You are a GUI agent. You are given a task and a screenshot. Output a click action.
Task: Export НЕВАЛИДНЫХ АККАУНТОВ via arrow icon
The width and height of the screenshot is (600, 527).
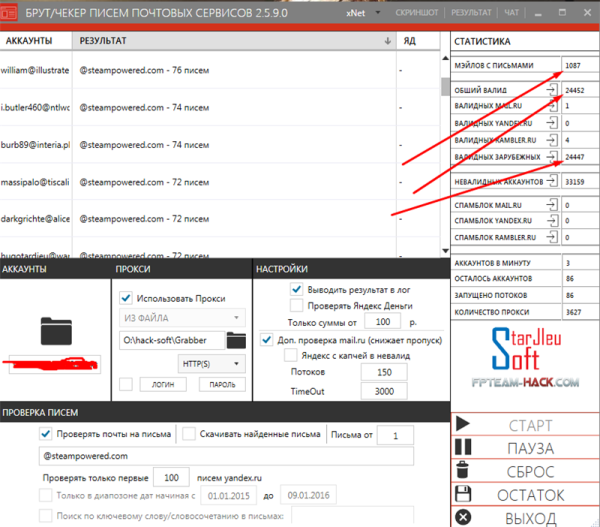pyautogui.click(x=551, y=183)
